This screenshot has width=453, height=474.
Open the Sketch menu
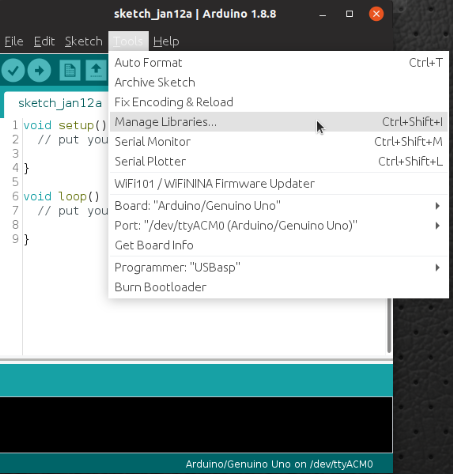tap(83, 41)
